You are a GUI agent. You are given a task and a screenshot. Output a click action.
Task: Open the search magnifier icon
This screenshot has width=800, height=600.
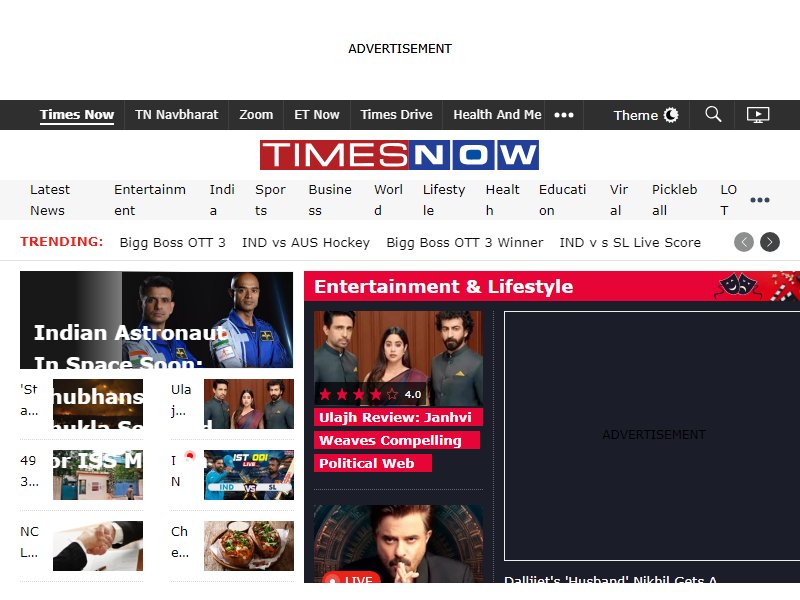(x=713, y=114)
